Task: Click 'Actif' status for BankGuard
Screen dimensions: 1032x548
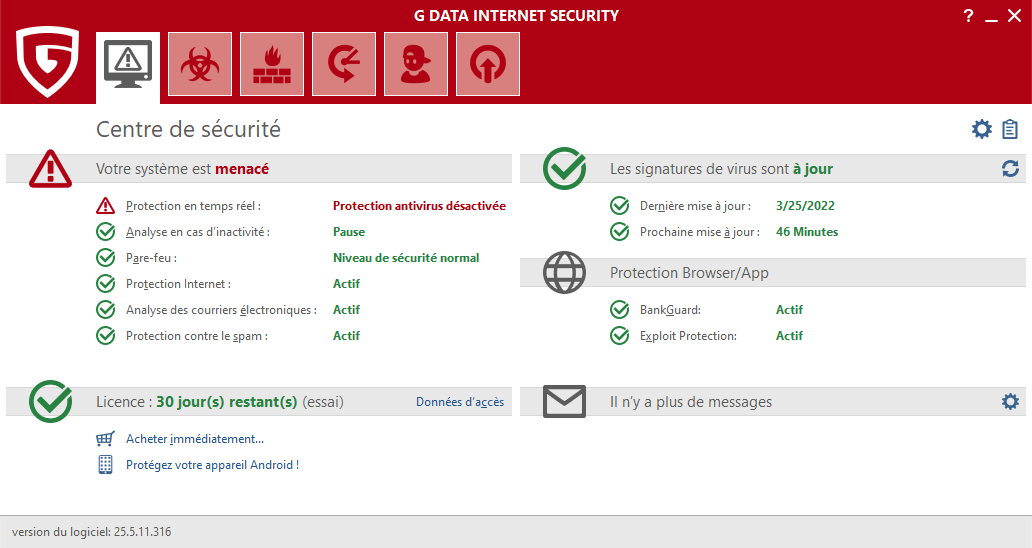Action: coord(789,309)
